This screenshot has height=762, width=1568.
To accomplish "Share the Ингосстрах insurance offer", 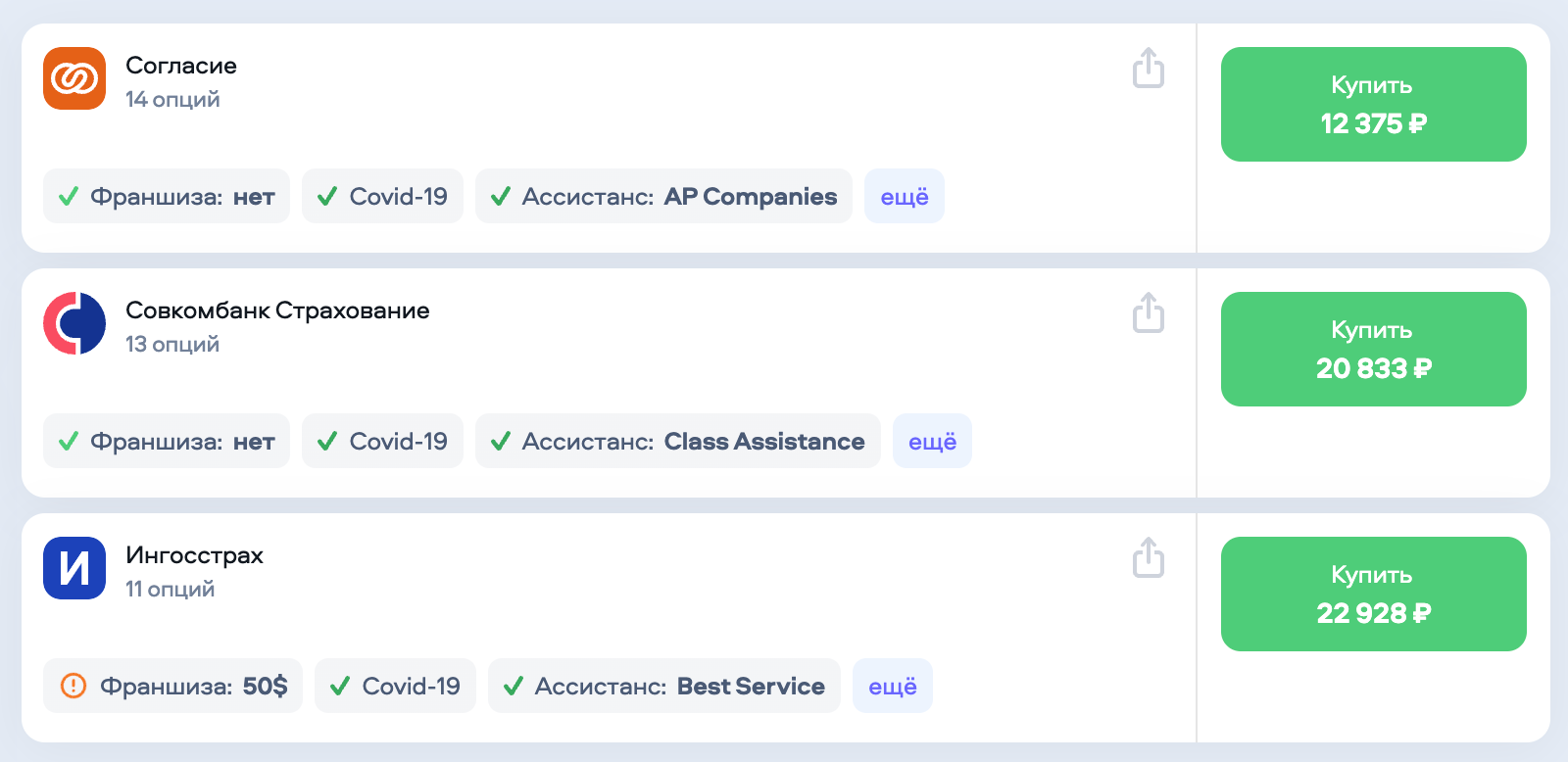I will point(1149,558).
